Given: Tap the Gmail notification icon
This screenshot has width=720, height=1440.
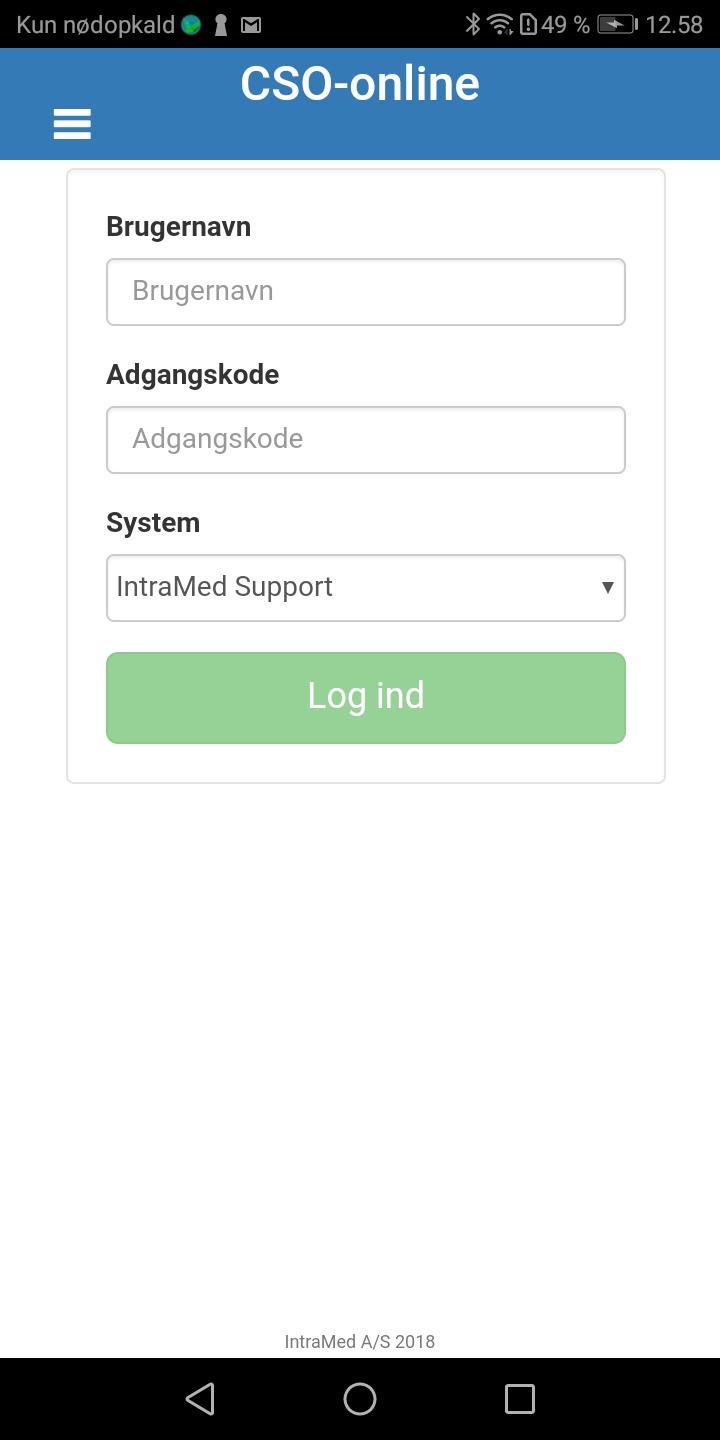Looking at the screenshot, I should [x=250, y=24].
